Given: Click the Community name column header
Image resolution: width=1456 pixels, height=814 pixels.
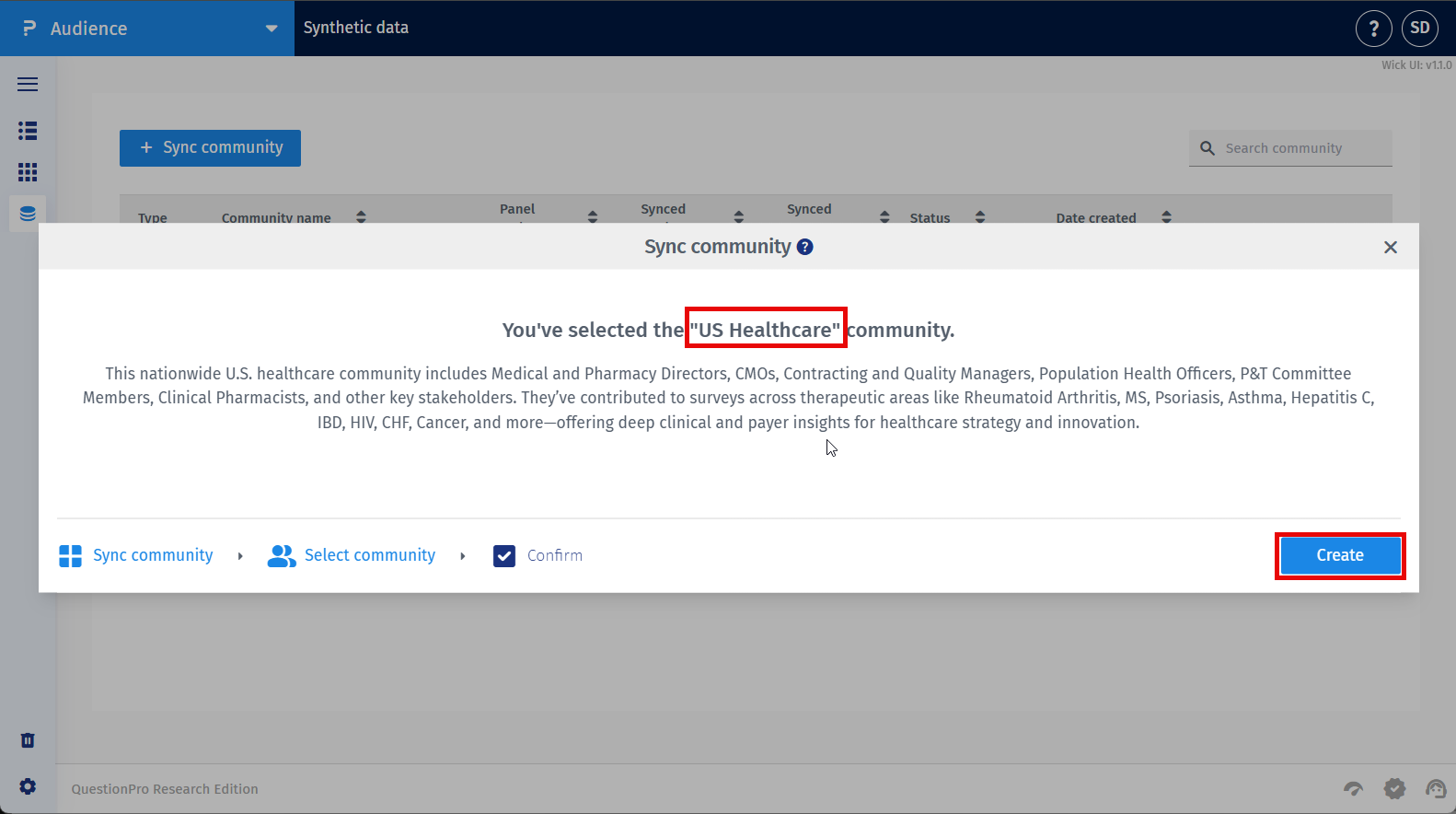Looking at the screenshot, I should (276, 218).
